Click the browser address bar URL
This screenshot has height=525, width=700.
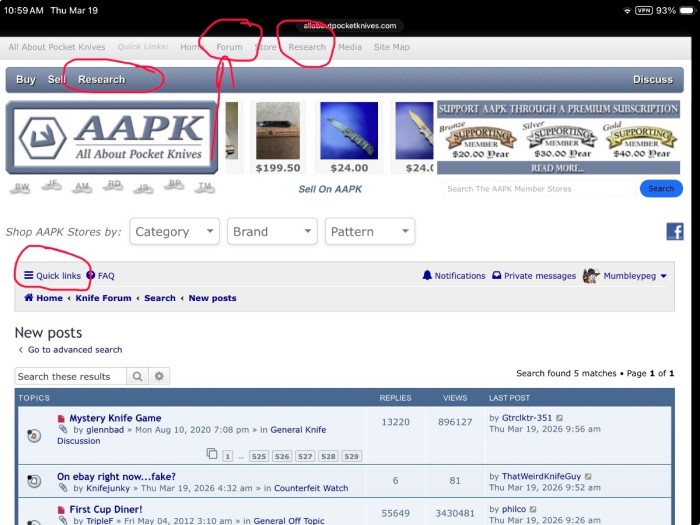click(x=350, y=25)
